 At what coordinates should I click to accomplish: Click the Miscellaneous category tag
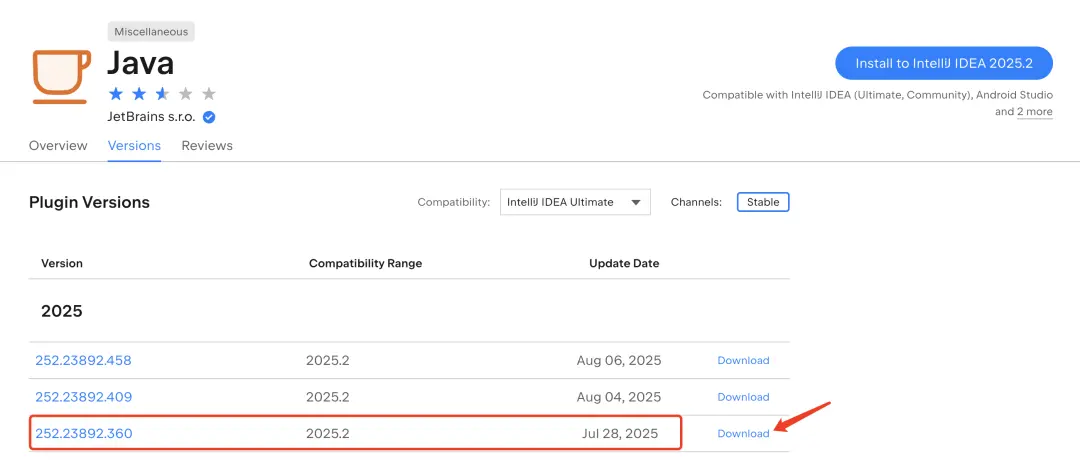pyautogui.click(x=150, y=32)
